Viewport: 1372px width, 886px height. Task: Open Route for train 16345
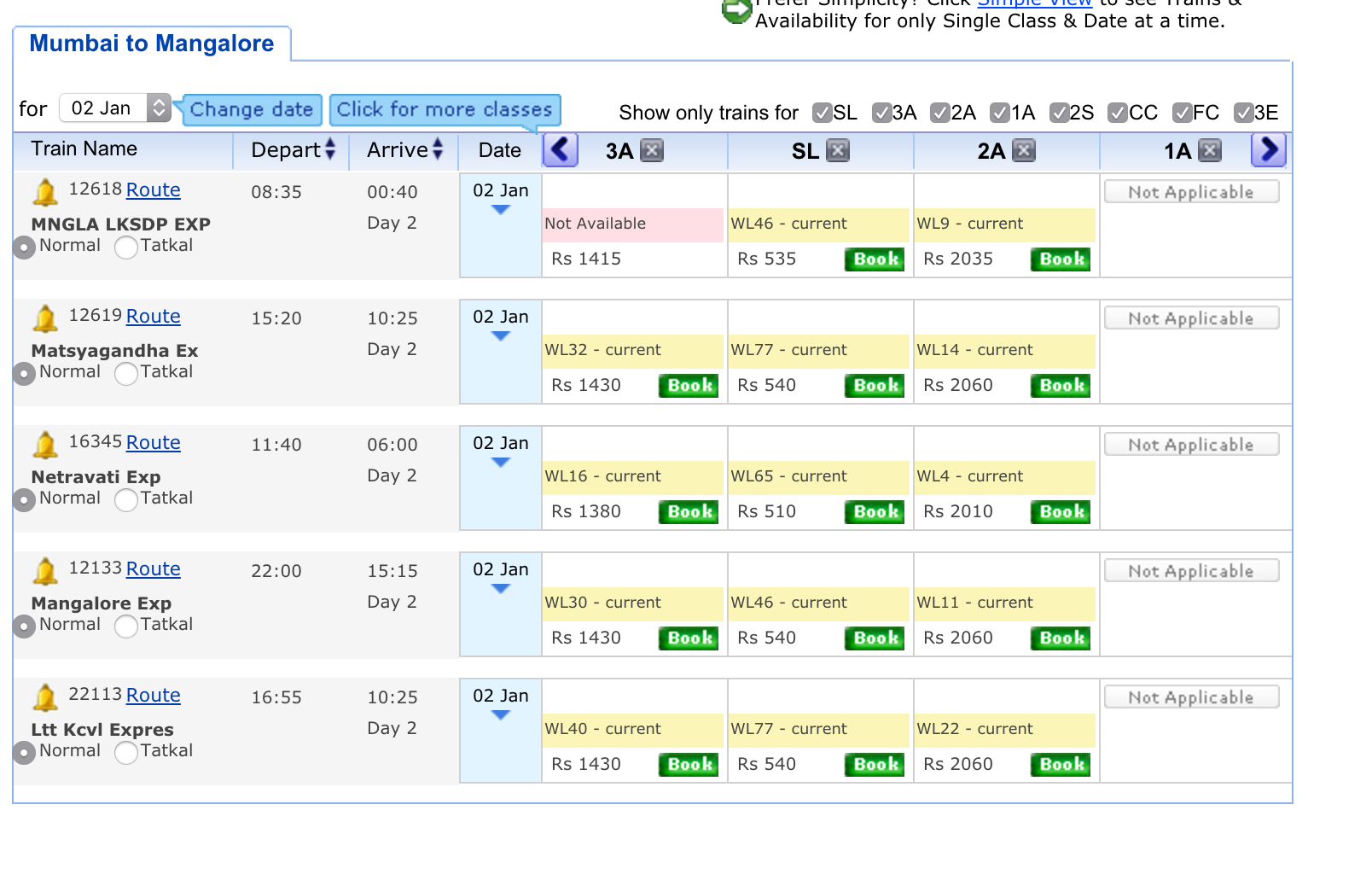click(154, 443)
